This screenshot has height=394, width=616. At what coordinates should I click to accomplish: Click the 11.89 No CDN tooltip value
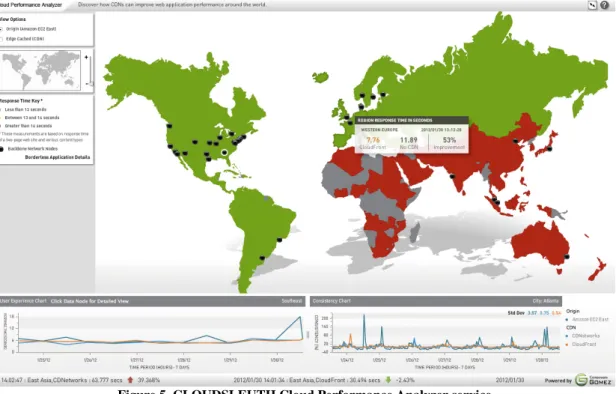(409, 140)
